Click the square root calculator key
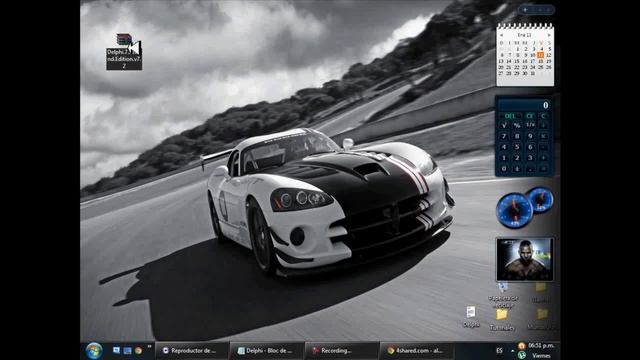Screen dimensions: 640x360 click(x=504, y=125)
